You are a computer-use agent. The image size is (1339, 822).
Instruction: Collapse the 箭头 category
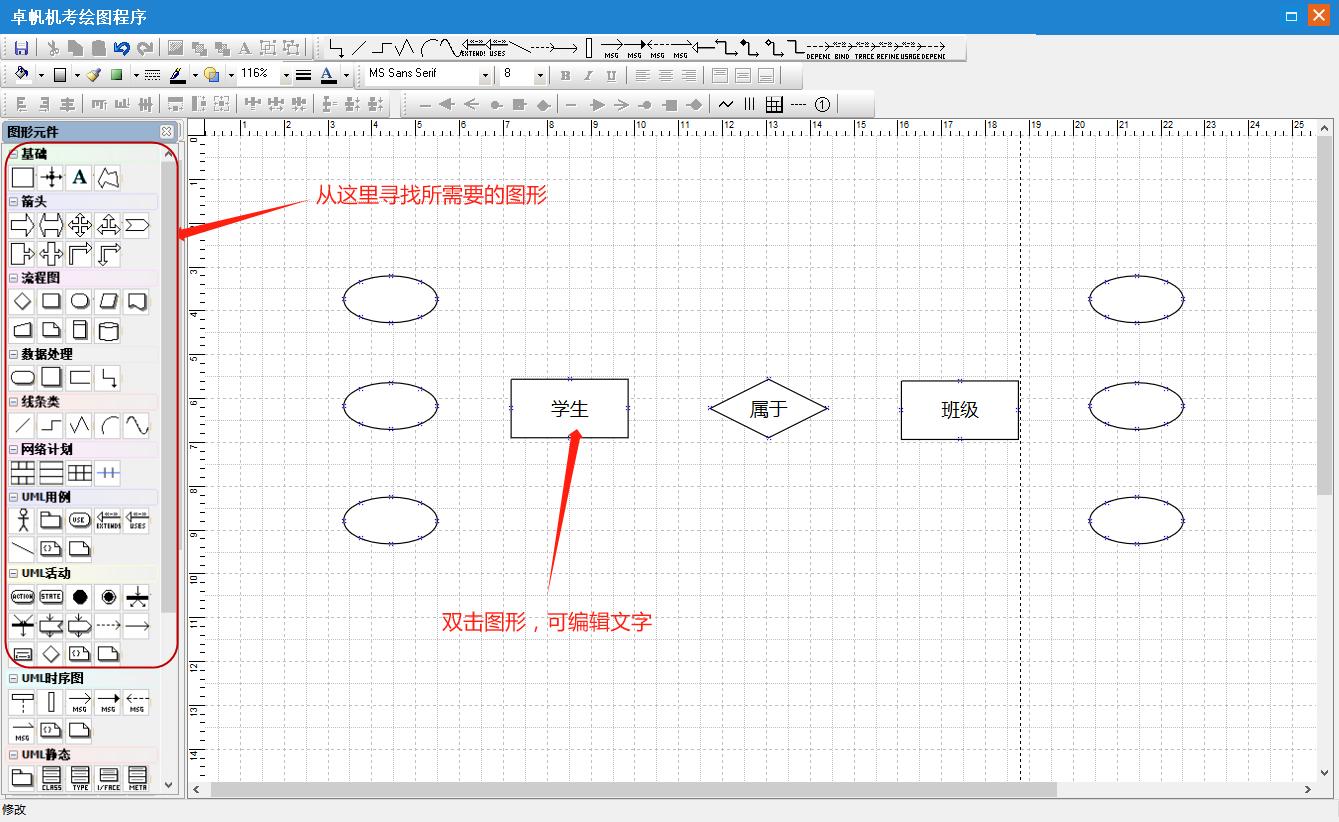pos(14,202)
